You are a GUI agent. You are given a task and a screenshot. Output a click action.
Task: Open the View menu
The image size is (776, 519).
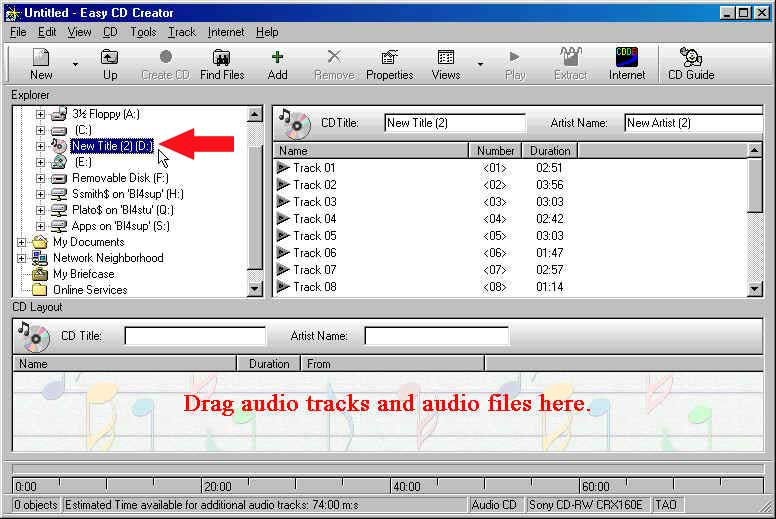click(x=79, y=32)
